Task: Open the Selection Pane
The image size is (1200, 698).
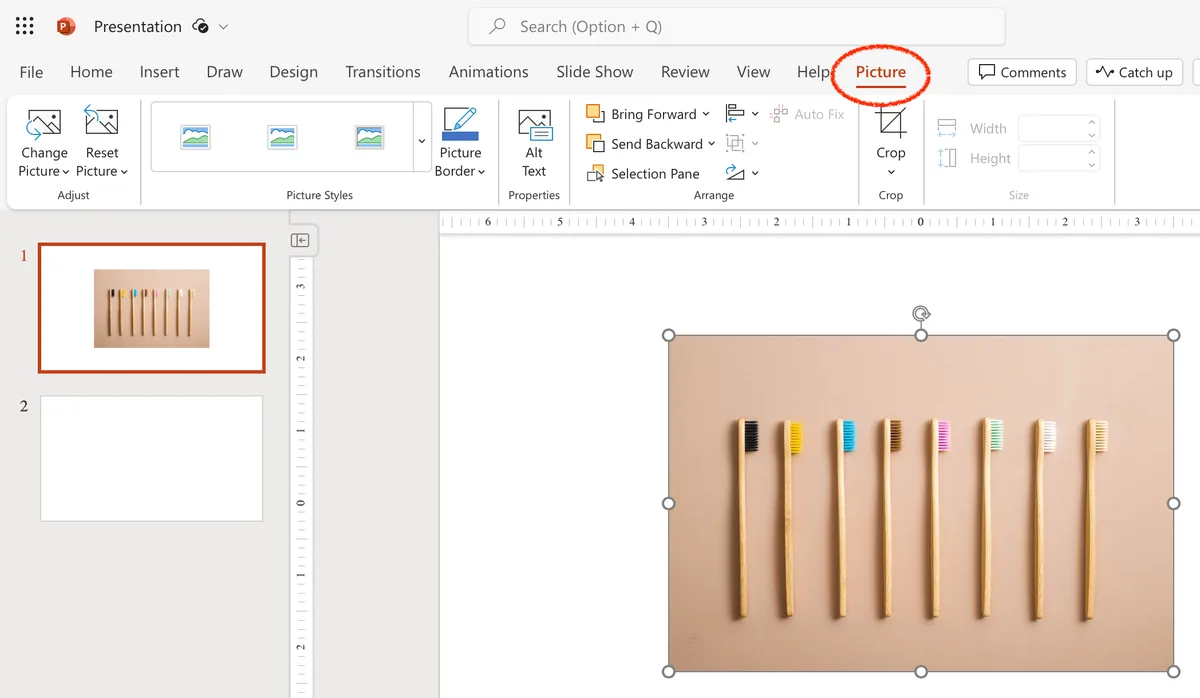Action: [x=643, y=174]
